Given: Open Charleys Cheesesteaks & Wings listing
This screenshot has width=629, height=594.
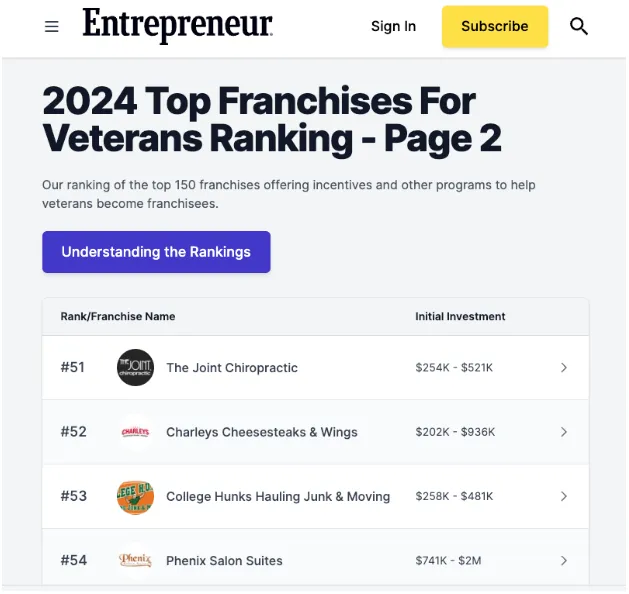Looking at the screenshot, I should pos(261,432).
